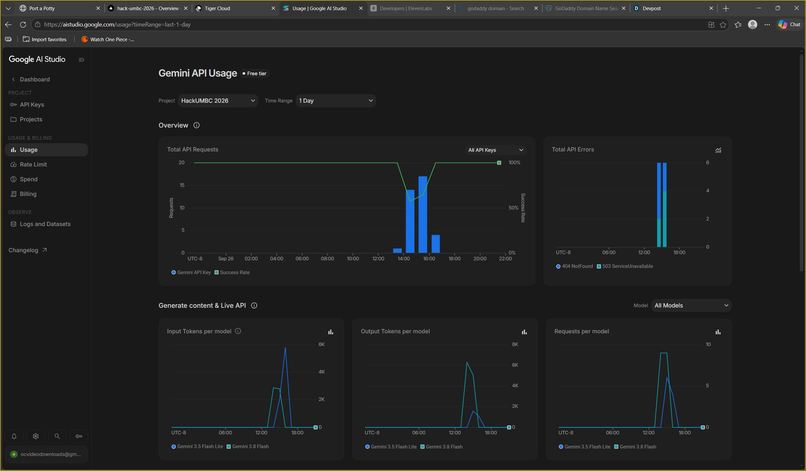Open the tab search chevron at top left
The image size is (806, 471).
click(x=8, y=8)
